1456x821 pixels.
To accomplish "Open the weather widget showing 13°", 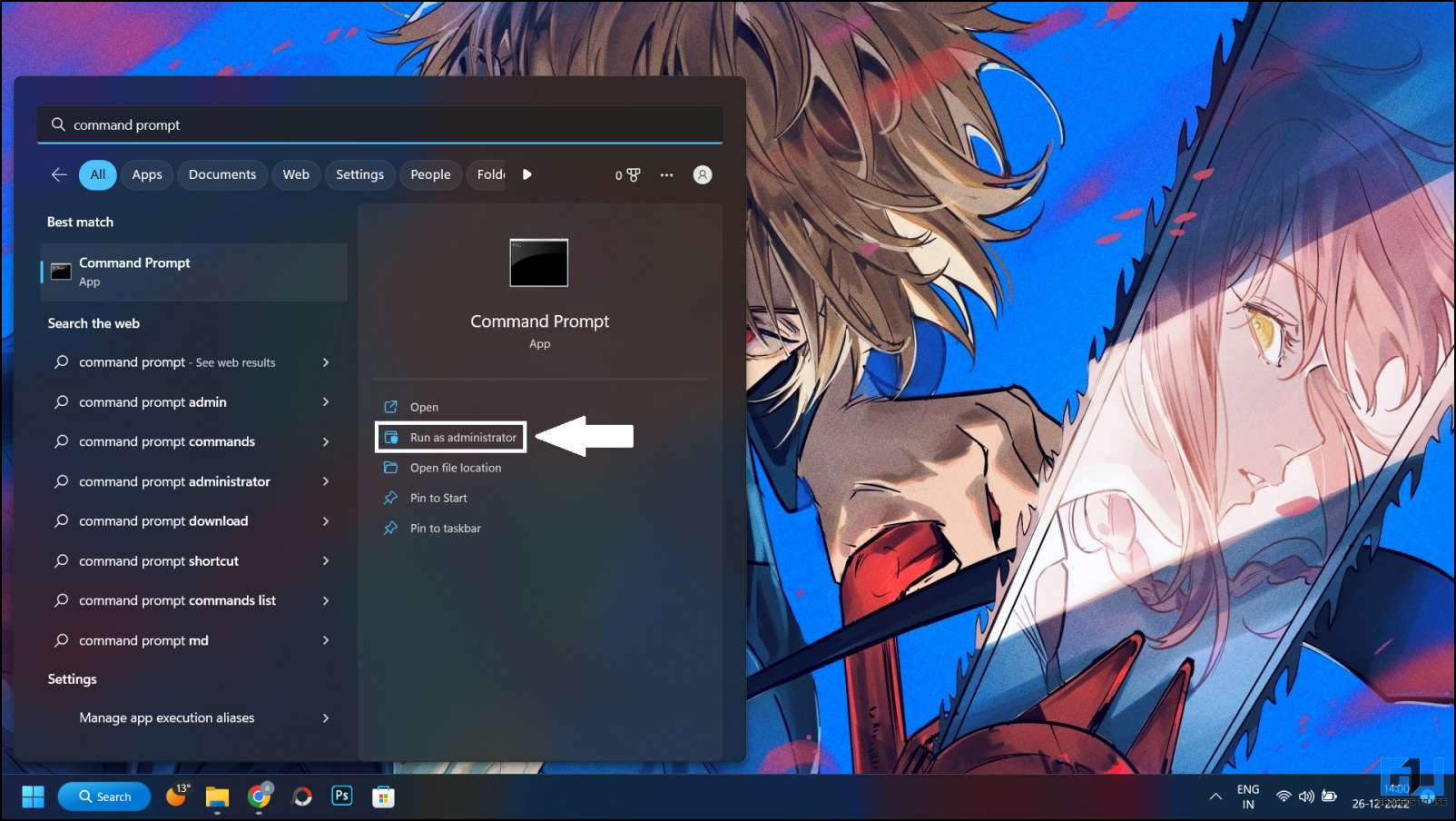I will click(177, 796).
